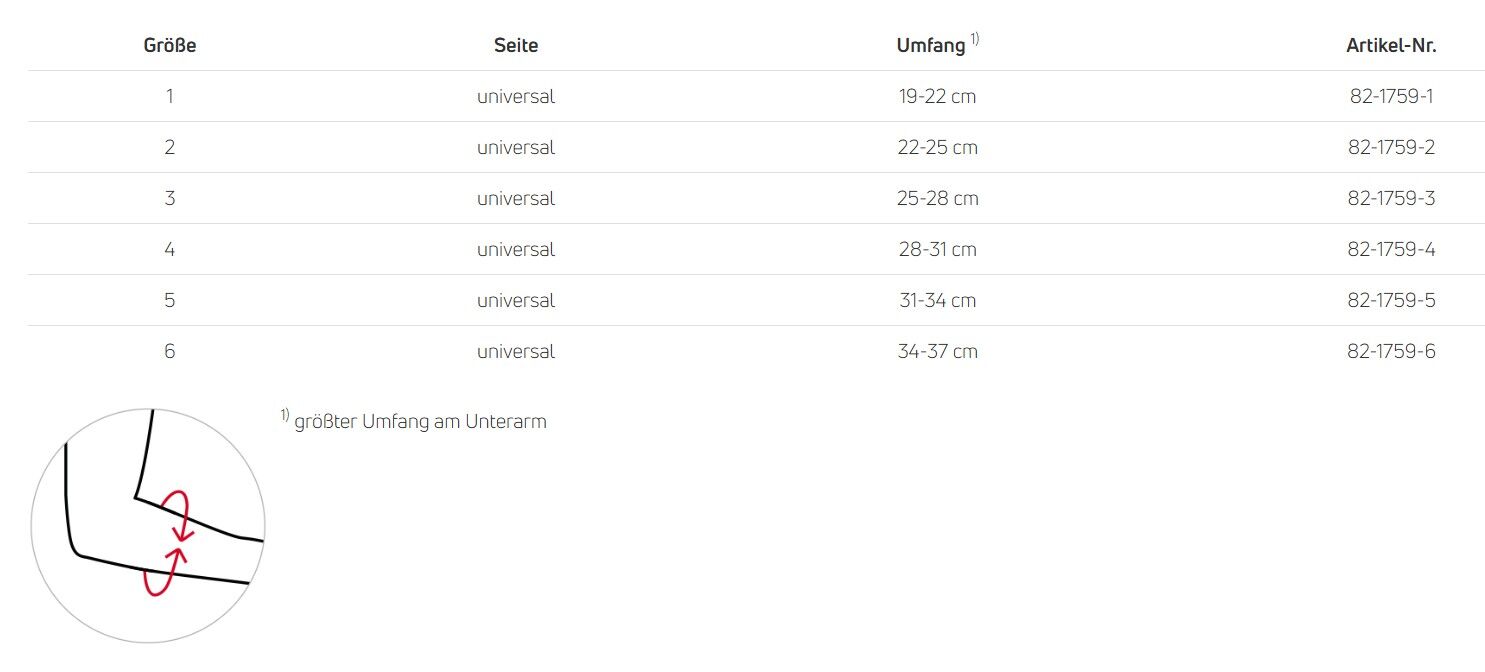Click size number 5 in Größe column
Screen dimensions: 1485x672
pyautogui.click(x=170, y=301)
